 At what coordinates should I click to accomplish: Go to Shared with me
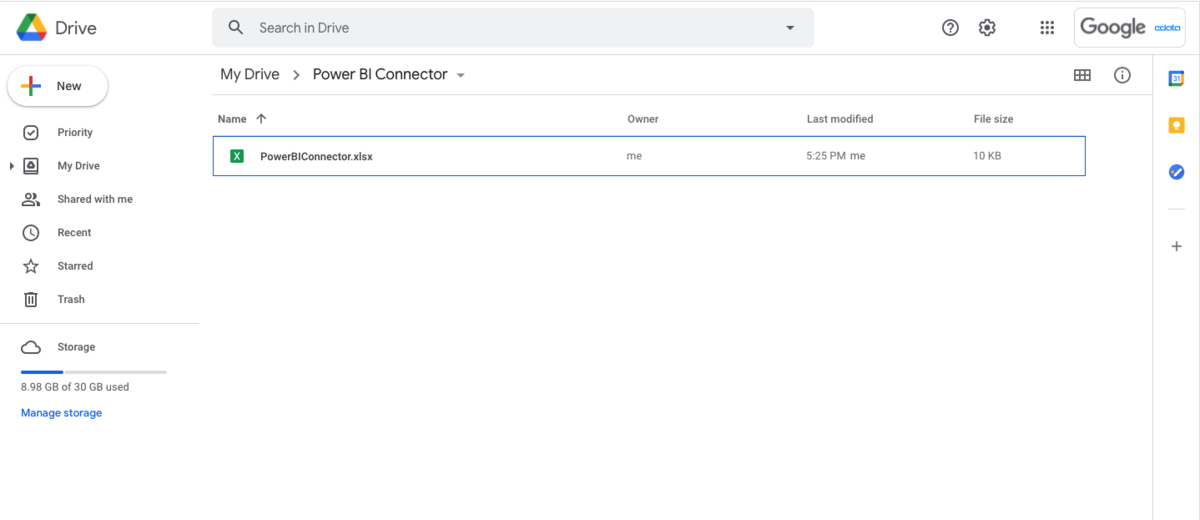pos(94,199)
